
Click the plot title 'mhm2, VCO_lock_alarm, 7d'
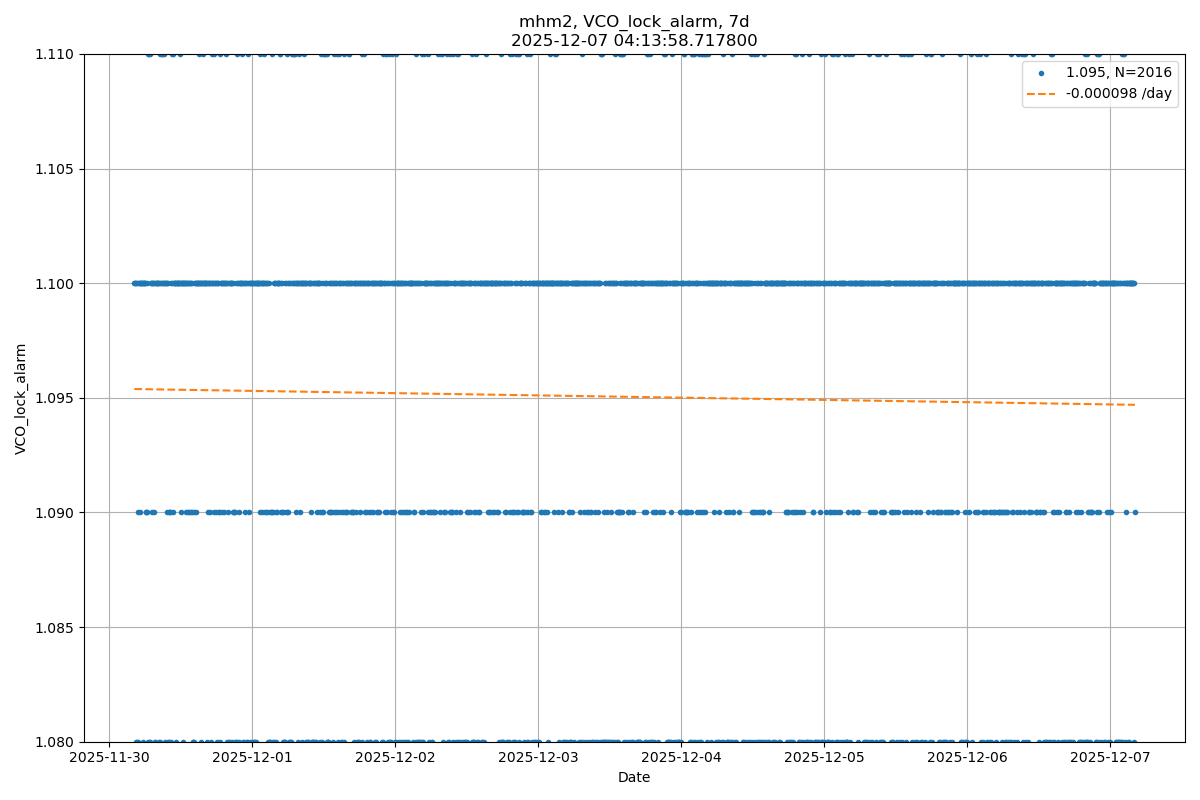[x=634, y=22]
